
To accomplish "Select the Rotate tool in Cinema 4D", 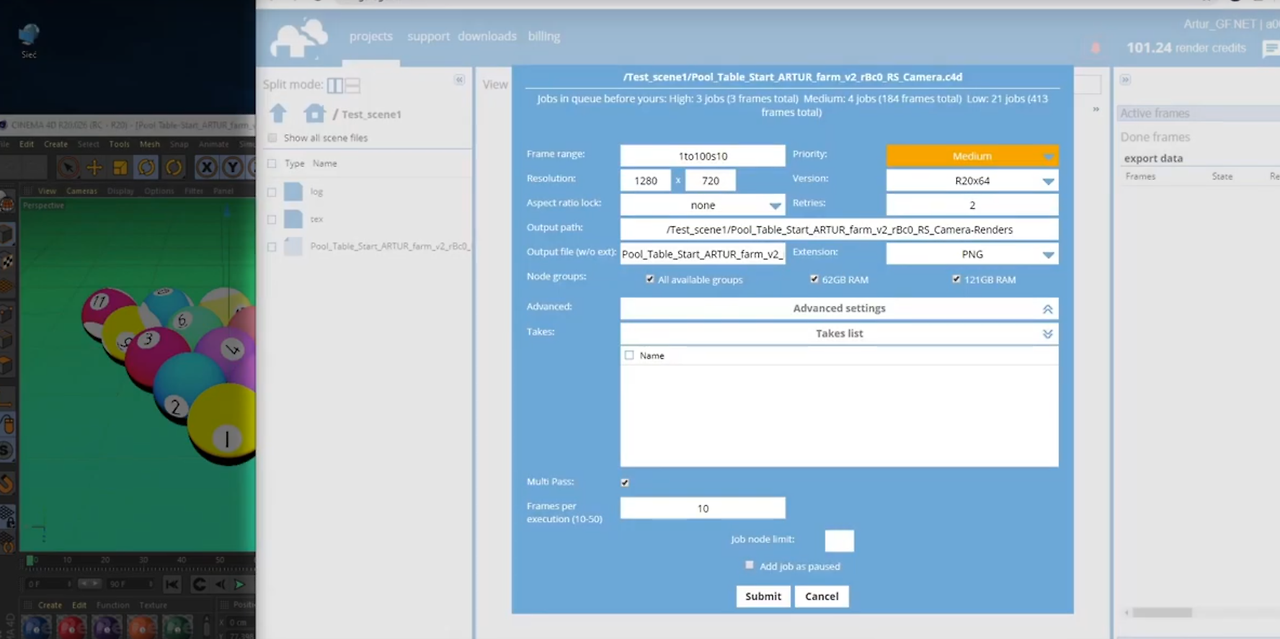I will 146,168.
